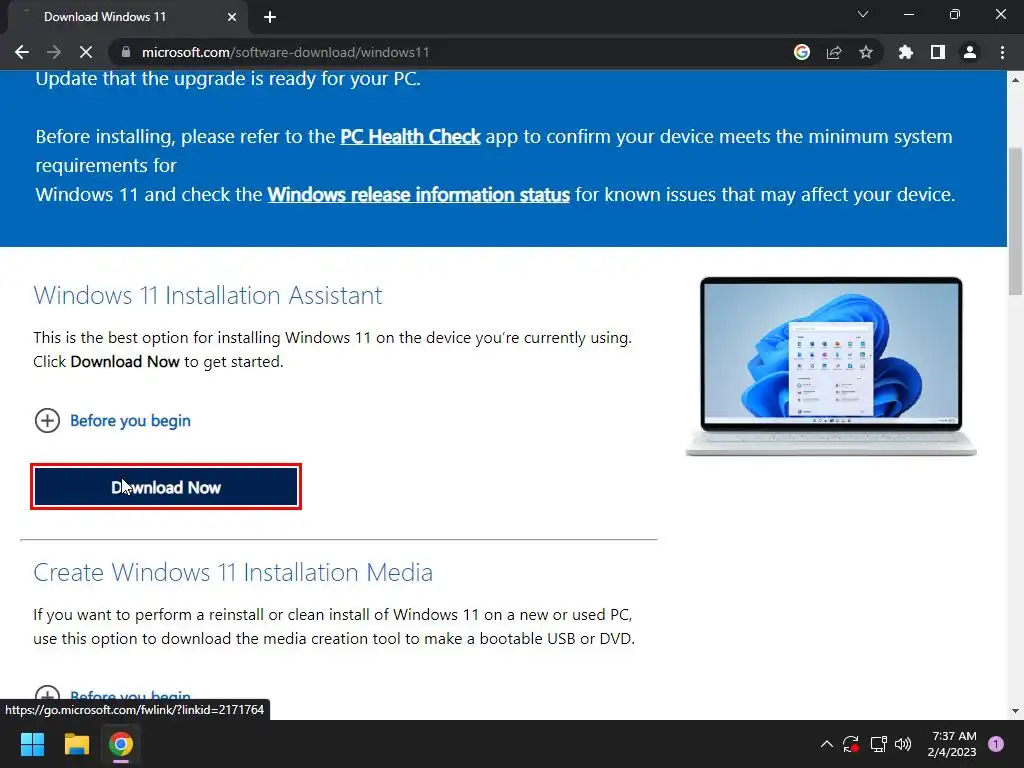Open network settings tray icon

pos(878,744)
